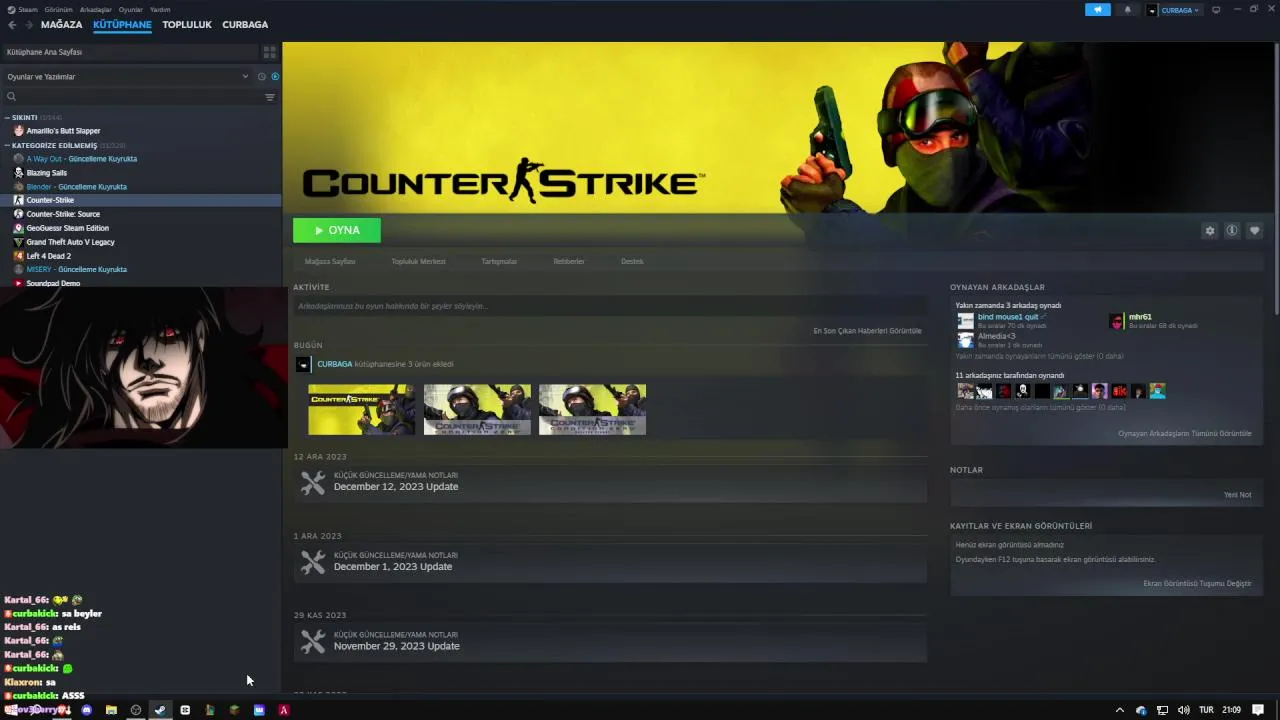Click Ekran Görüntüsü Tuşunu Değiştir

(1197, 584)
